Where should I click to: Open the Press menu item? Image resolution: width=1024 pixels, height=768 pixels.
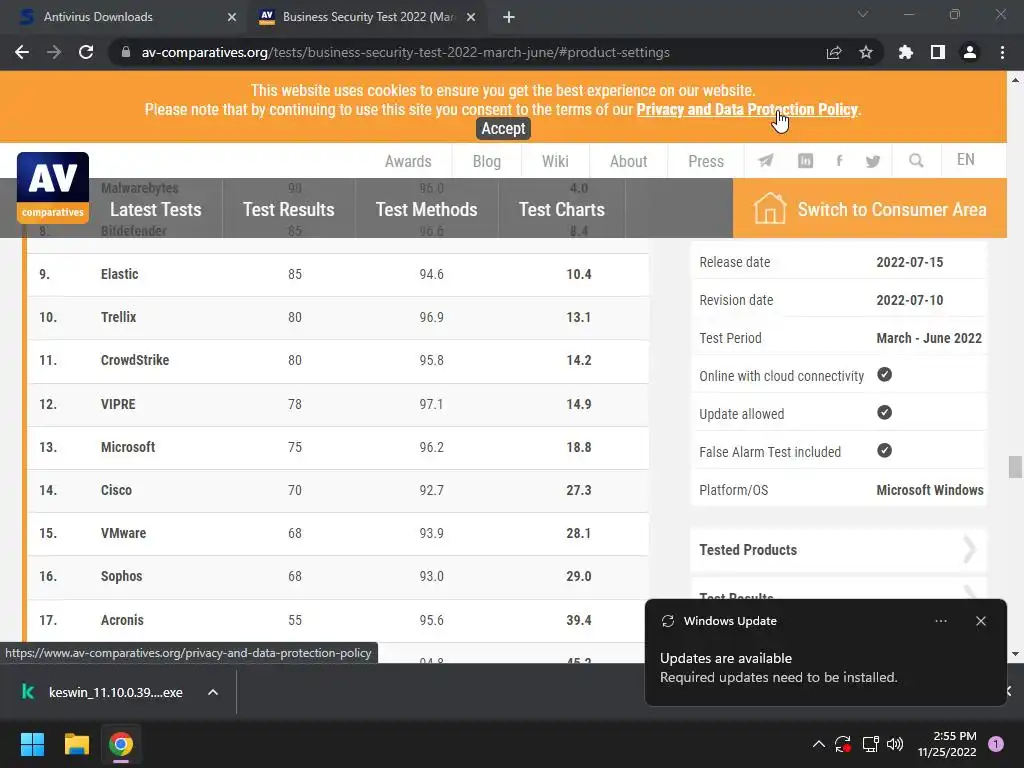pos(706,161)
